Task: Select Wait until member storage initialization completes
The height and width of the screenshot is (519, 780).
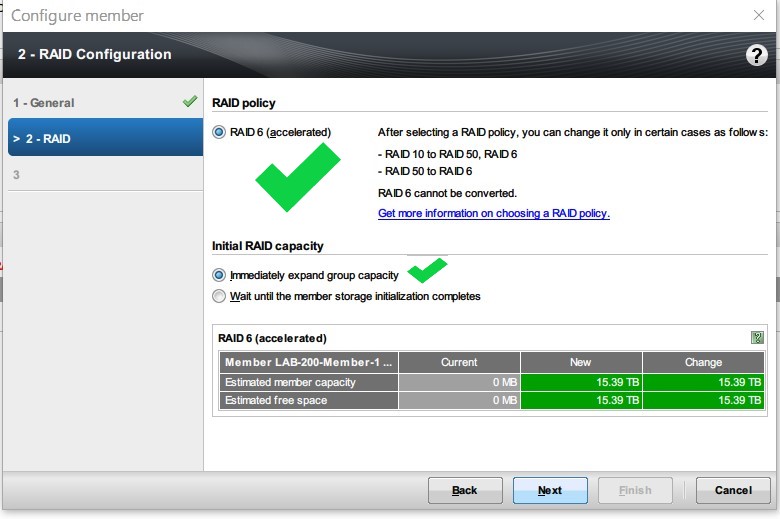Action: (x=219, y=296)
